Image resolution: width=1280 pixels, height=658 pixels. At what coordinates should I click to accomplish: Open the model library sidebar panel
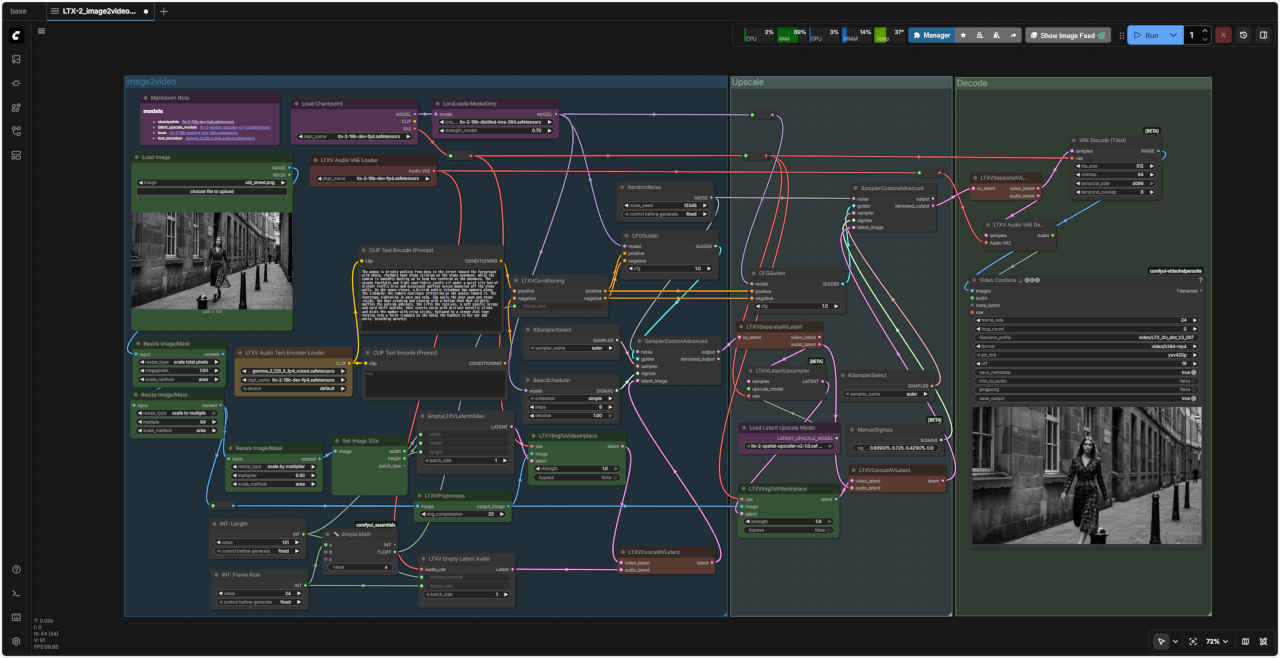[16, 107]
